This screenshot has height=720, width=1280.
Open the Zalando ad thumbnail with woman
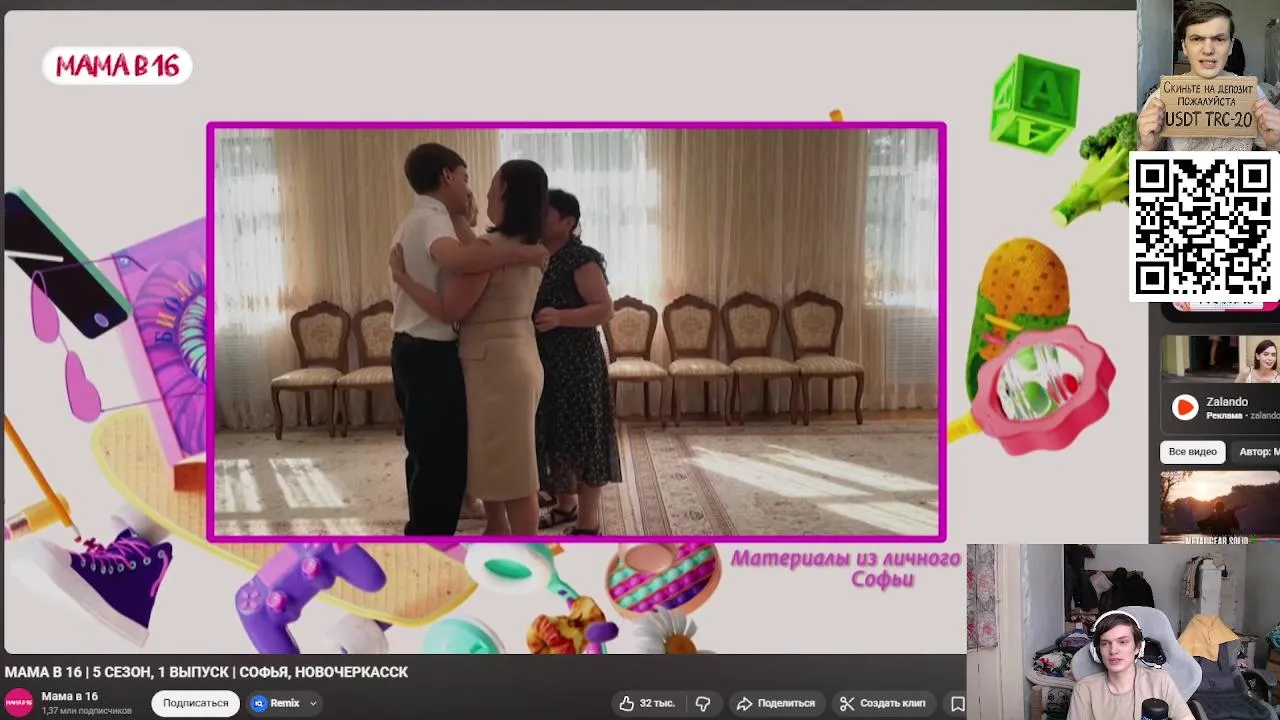(x=1220, y=359)
